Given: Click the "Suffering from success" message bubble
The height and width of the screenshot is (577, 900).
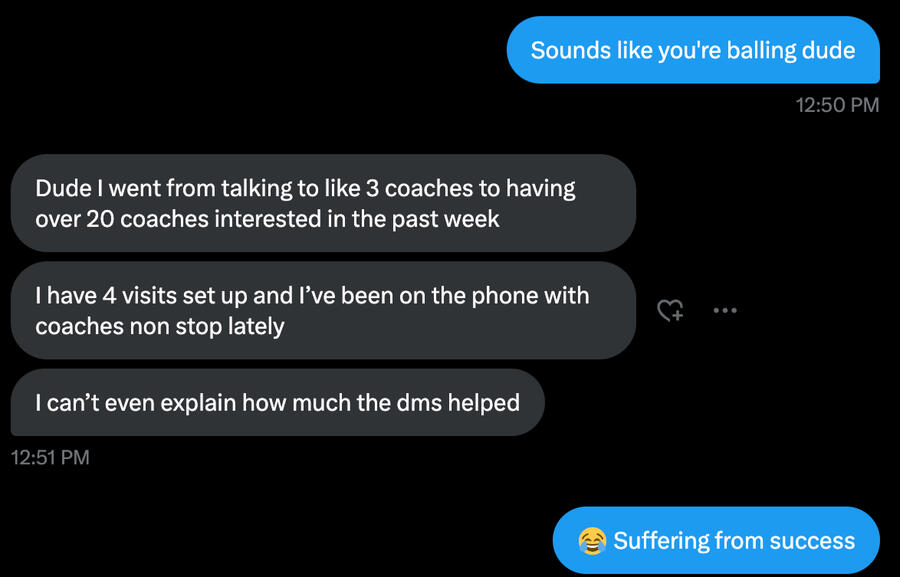Looking at the screenshot, I should (716, 541).
